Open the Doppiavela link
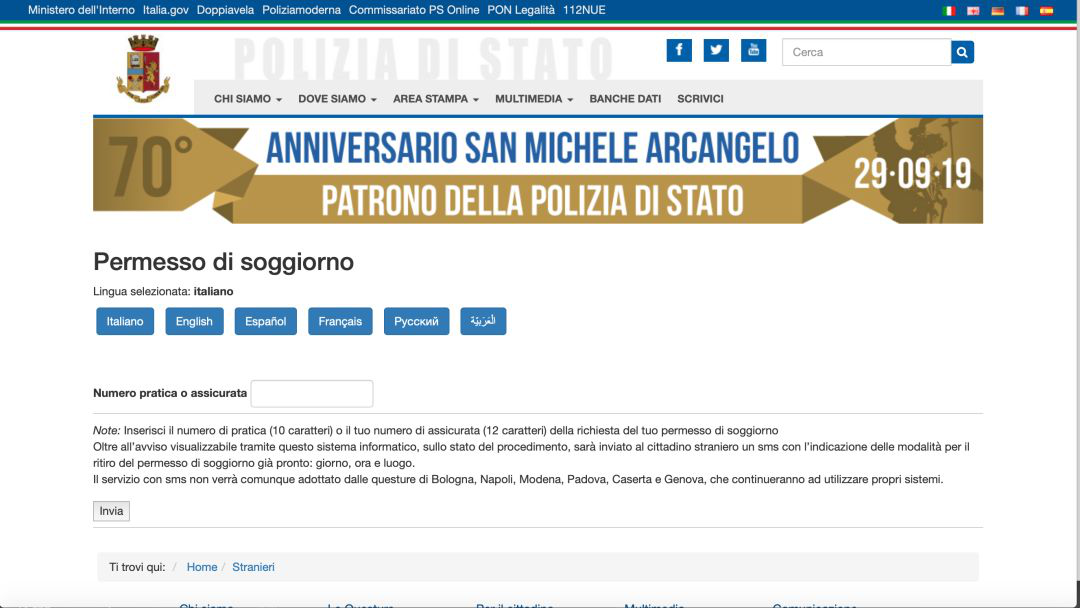 225,10
